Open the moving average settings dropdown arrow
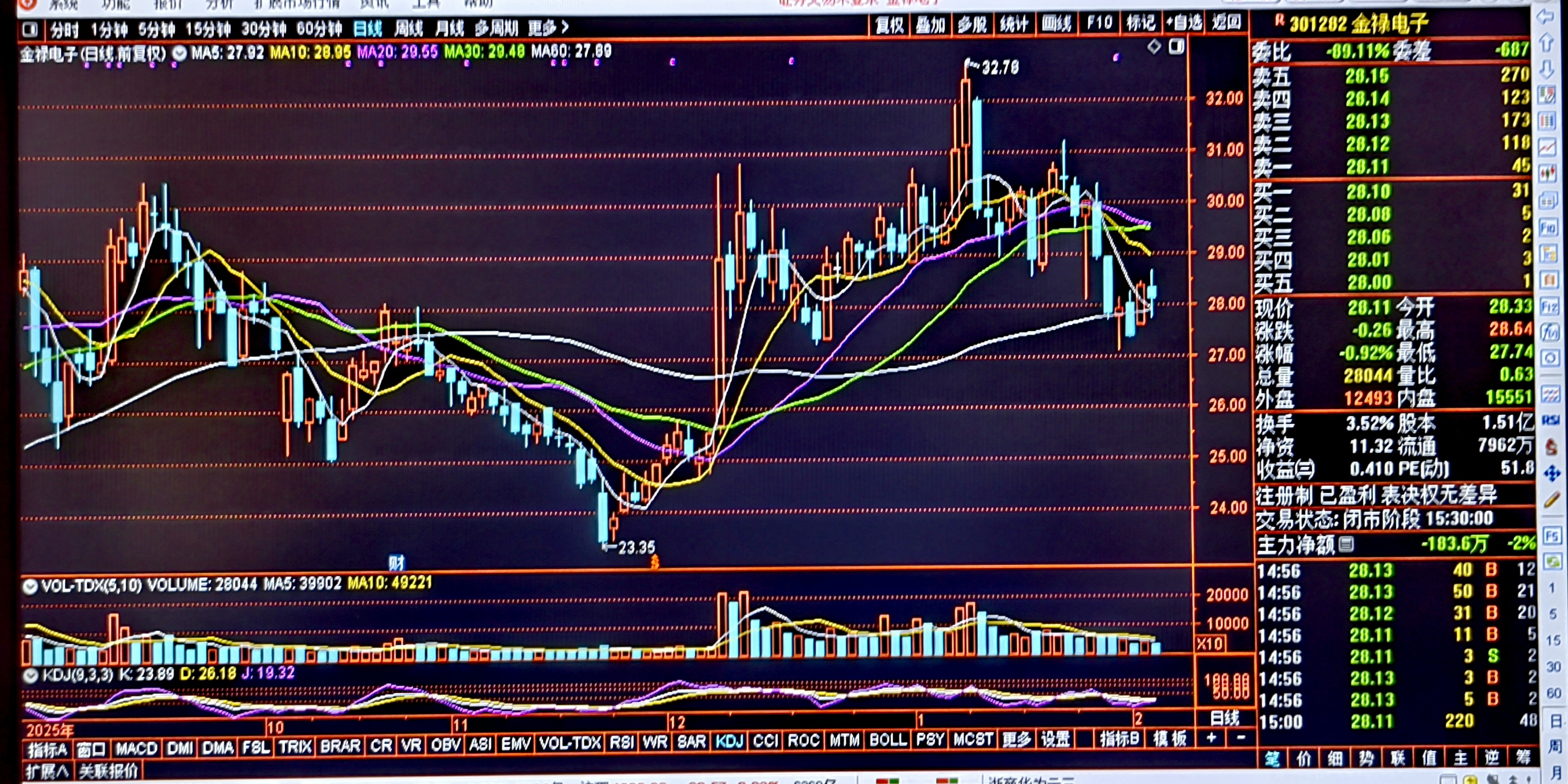1568x784 pixels. point(179,53)
